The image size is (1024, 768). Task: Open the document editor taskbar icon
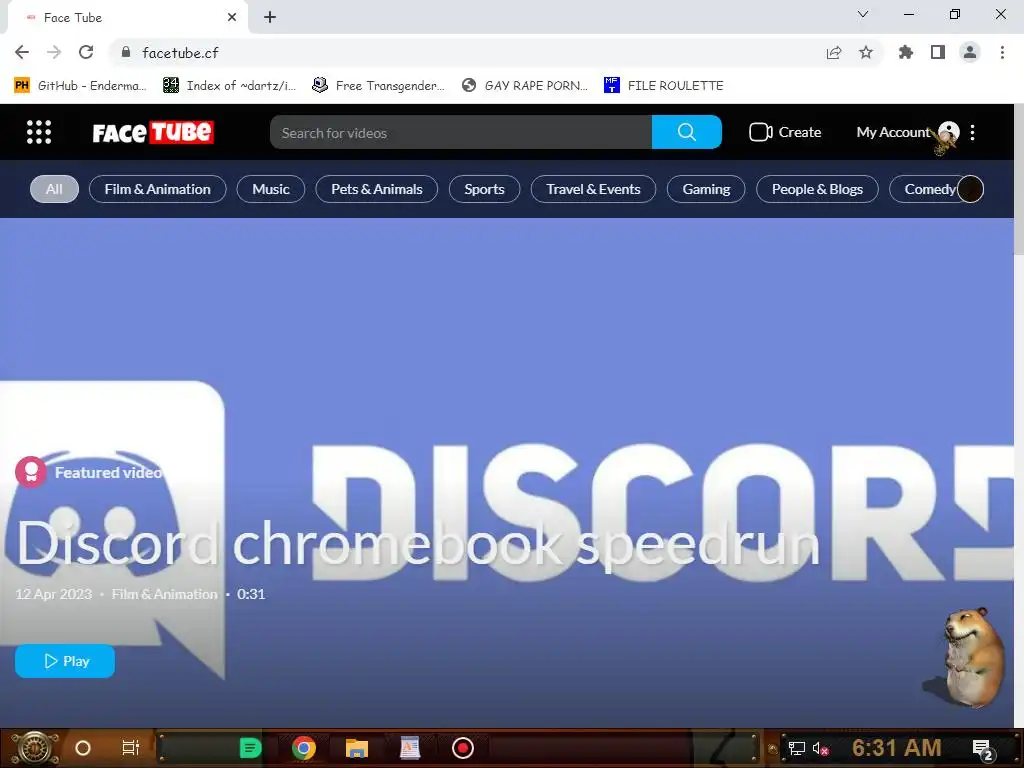click(409, 748)
